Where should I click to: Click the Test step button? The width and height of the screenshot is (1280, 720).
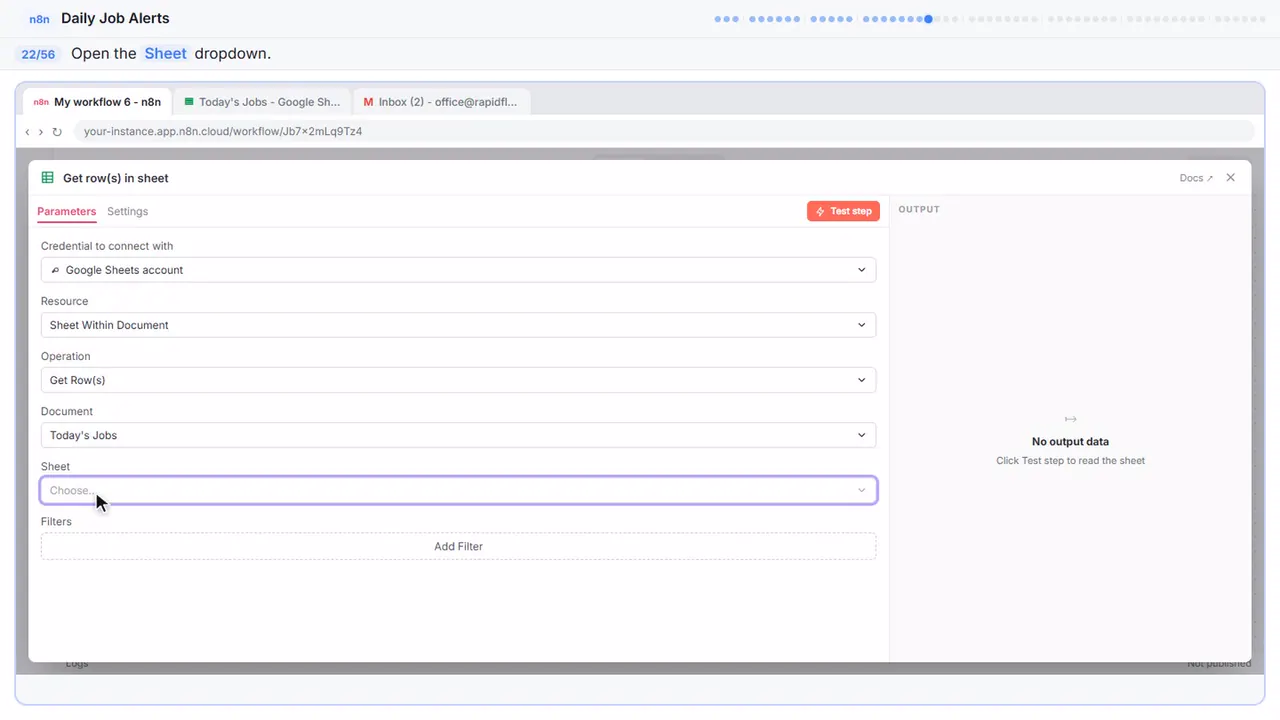click(843, 211)
